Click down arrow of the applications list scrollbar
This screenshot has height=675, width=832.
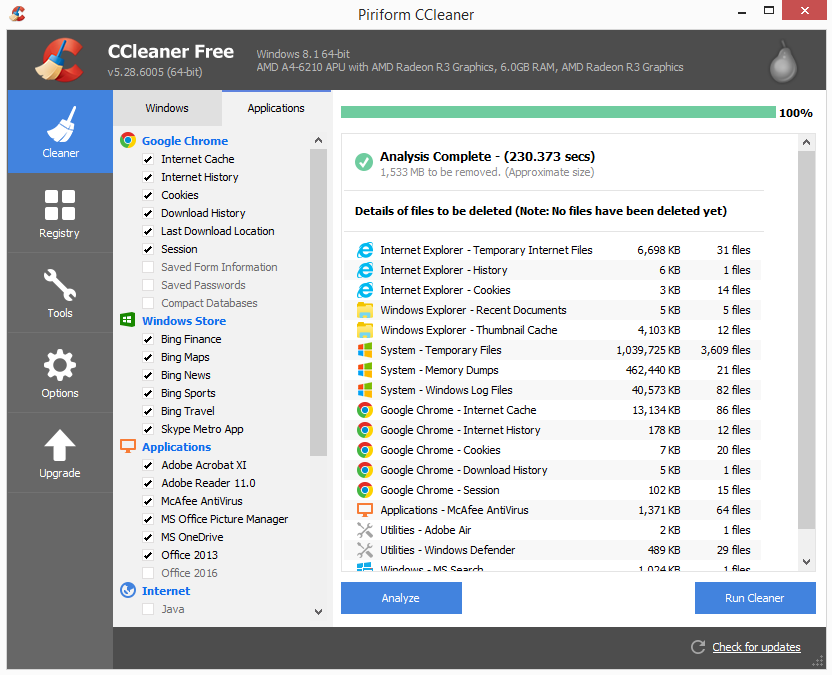click(x=318, y=611)
